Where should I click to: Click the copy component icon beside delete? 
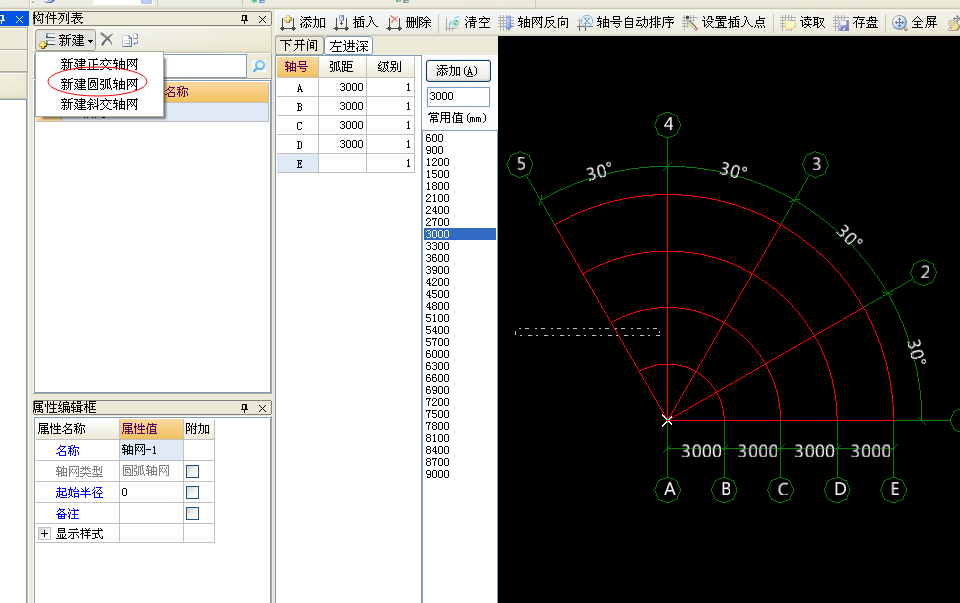coord(130,40)
